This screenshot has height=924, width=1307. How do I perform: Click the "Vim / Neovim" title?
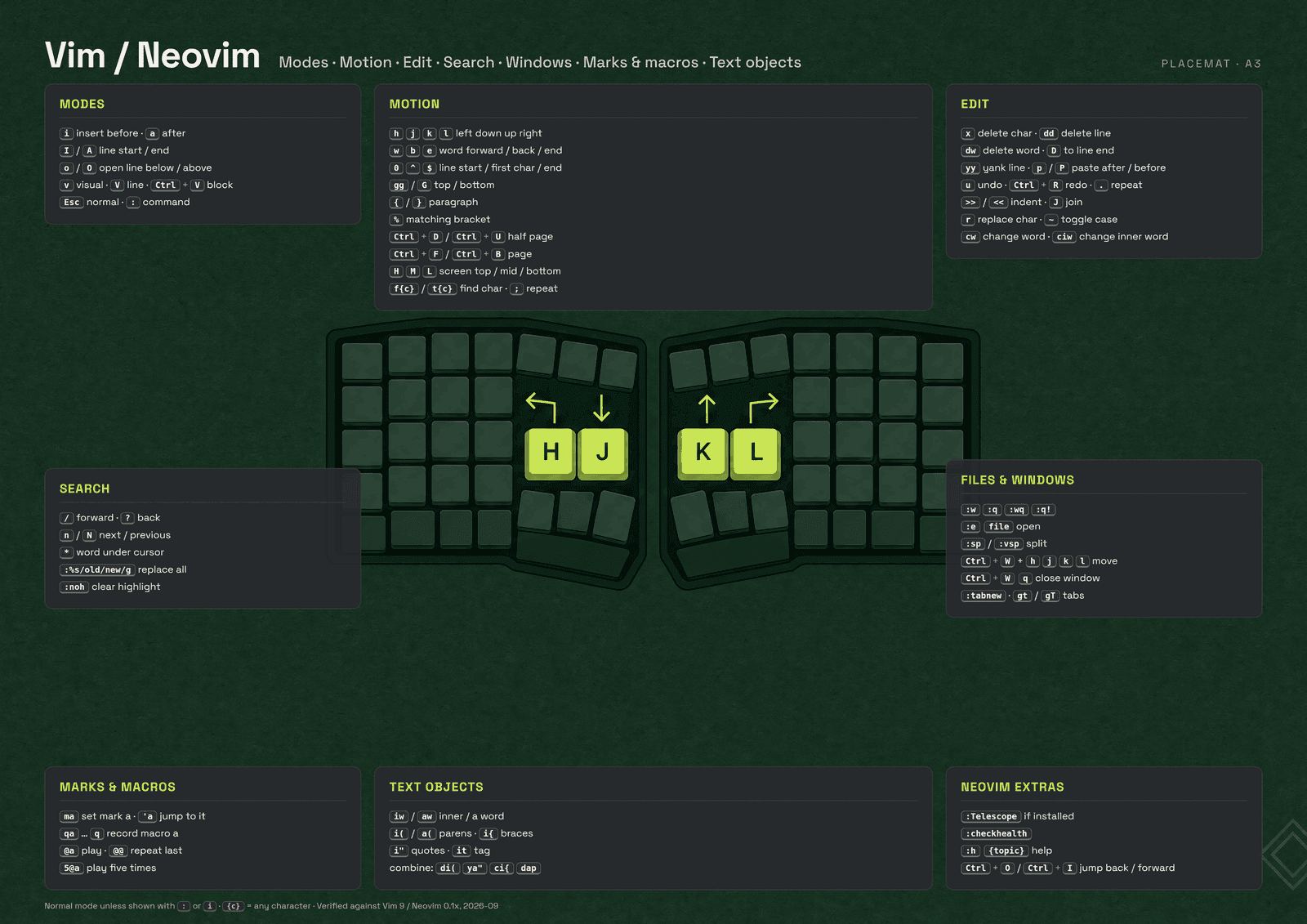point(153,56)
